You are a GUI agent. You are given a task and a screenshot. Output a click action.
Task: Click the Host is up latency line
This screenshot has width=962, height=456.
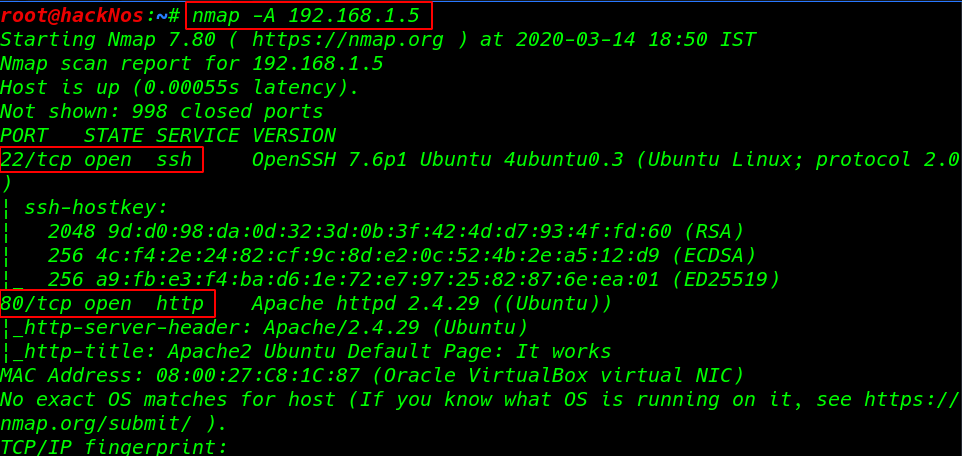point(180,88)
